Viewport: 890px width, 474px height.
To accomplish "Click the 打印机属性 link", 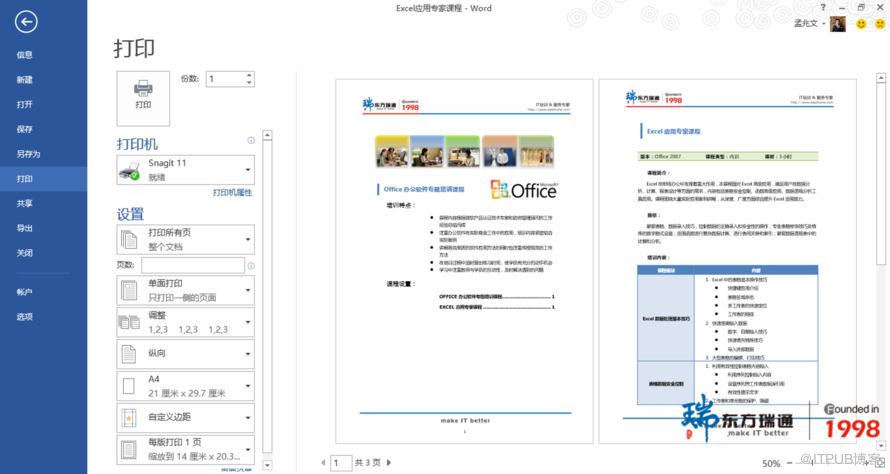I will (233, 192).
